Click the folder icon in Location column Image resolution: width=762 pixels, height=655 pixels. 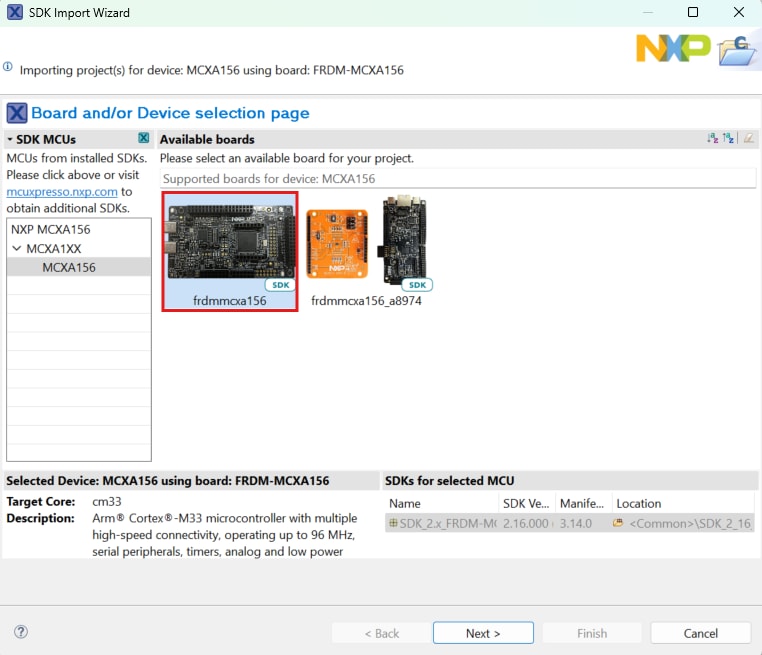619,523
